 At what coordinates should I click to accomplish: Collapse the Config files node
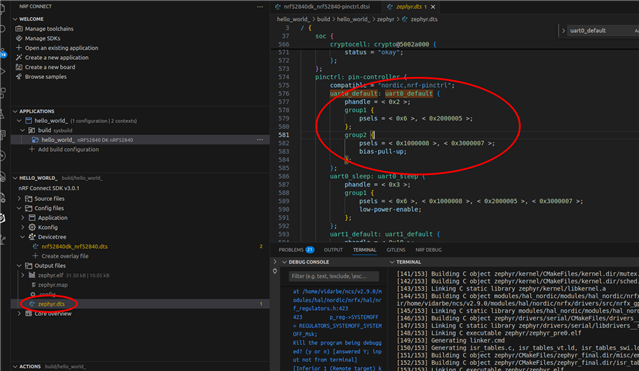[x=19, y=208]
